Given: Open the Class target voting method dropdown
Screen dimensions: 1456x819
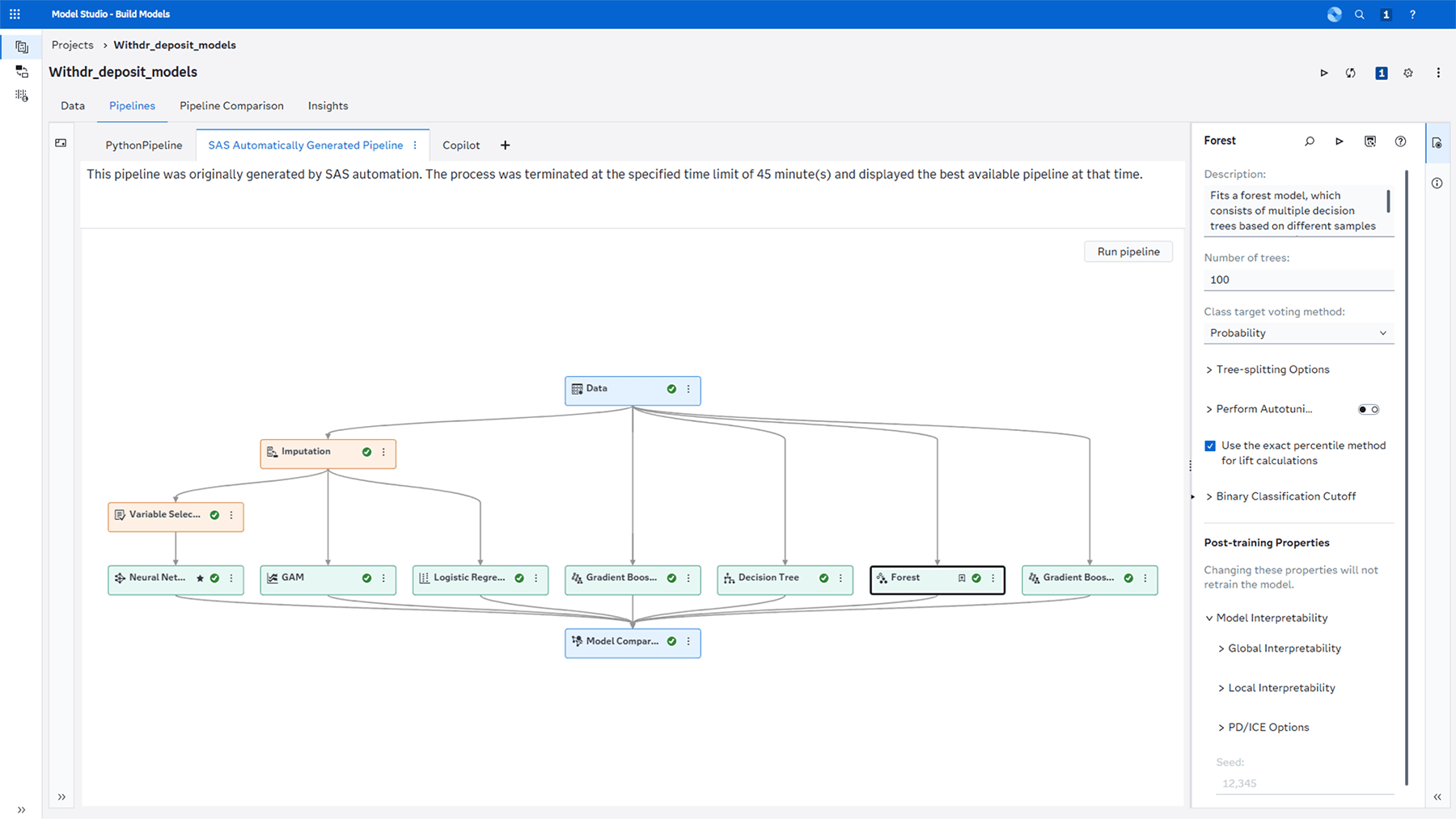Looking at the screenshot, I should [1298, 333].
